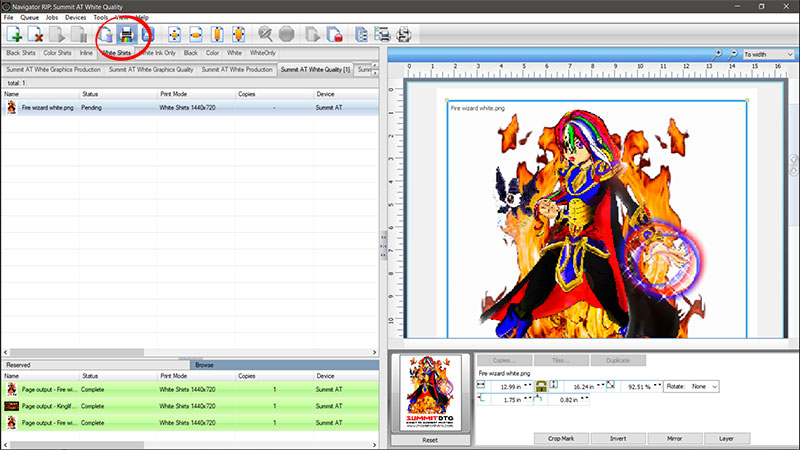Image resolution: width=800 pixels, height=450 pixels.
Task: Switch to the Reserved tab
Action: (x=95, y=365)
